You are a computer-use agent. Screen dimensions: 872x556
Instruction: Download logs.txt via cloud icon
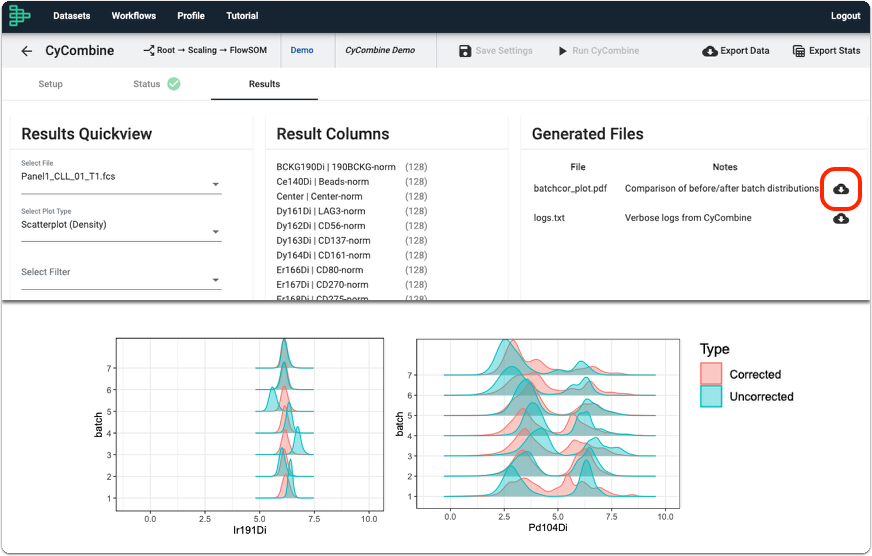pos(841,219)
